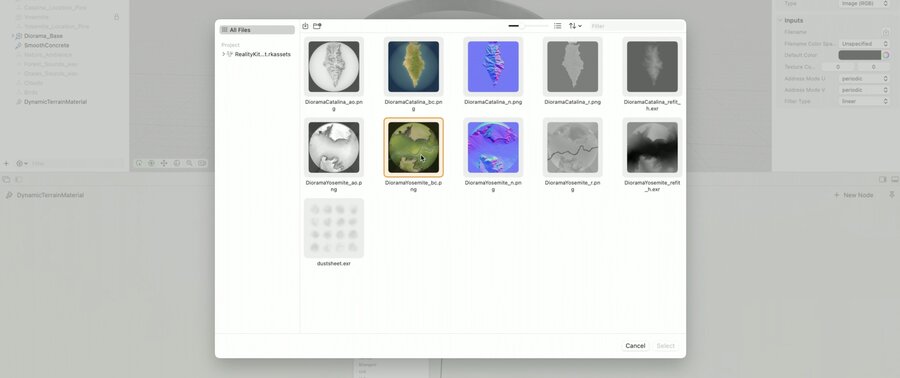Expand the RealityKit rkassets project folder
This screenshot has height=378, width=900.
click(x=223, y=54)
